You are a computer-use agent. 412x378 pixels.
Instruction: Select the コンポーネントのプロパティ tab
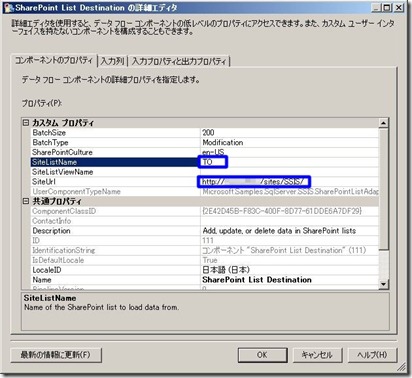coord(54,60)
